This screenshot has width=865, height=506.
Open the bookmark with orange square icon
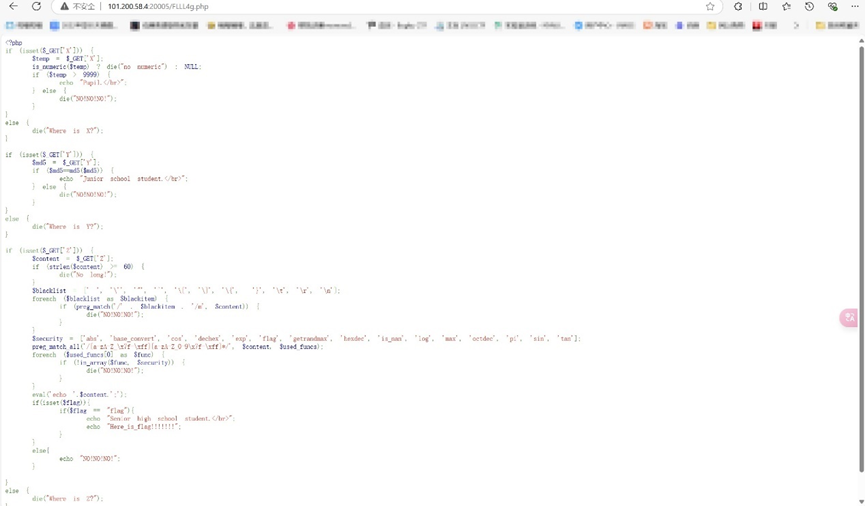[x=654, y=25]
